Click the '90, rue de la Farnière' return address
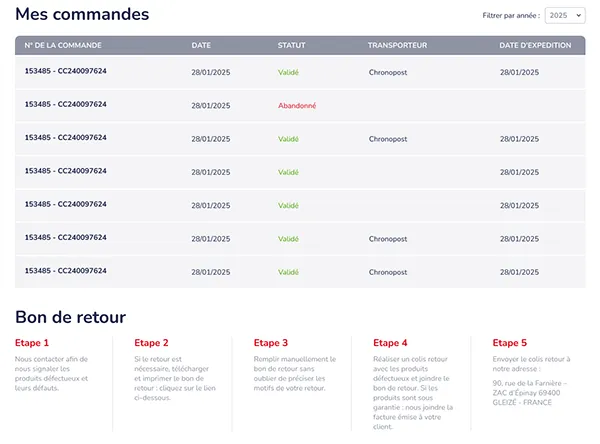Viewport: 600px width, 444px height. point(530,393)
